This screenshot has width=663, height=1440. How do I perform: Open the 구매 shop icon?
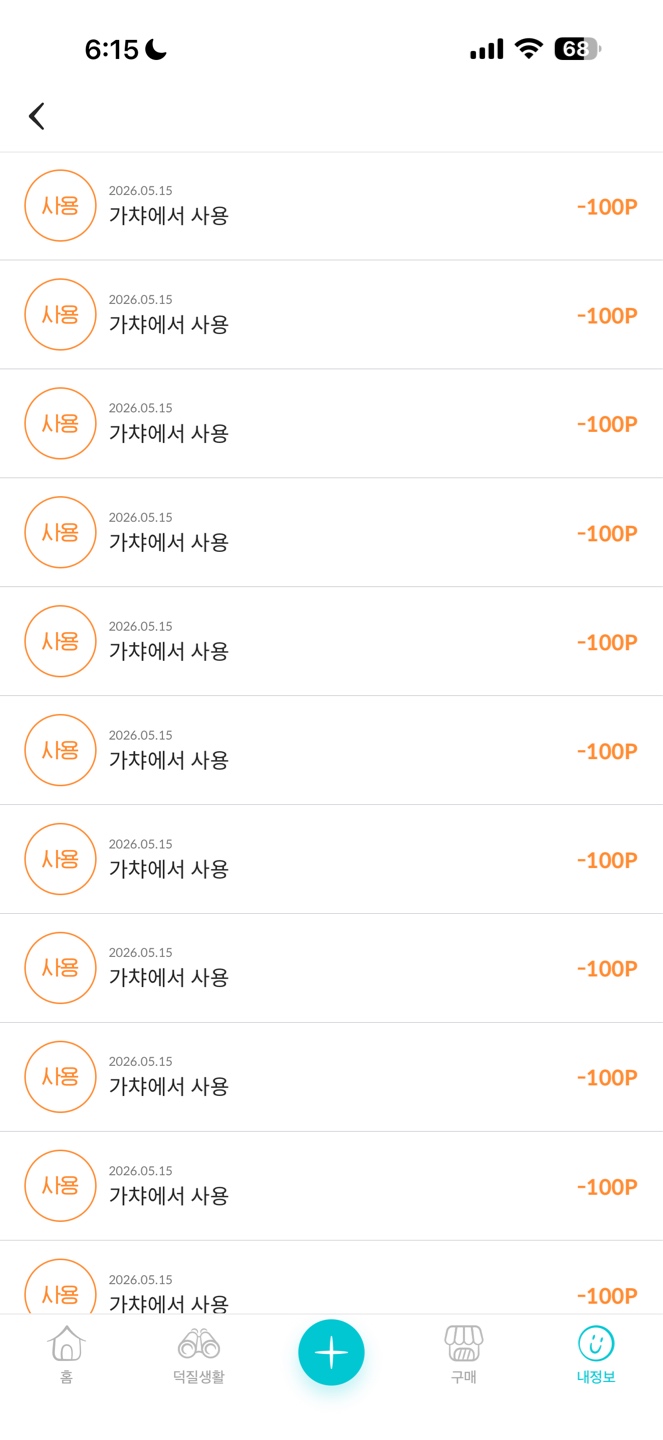pyautogui.click(x=463, y=1343)
